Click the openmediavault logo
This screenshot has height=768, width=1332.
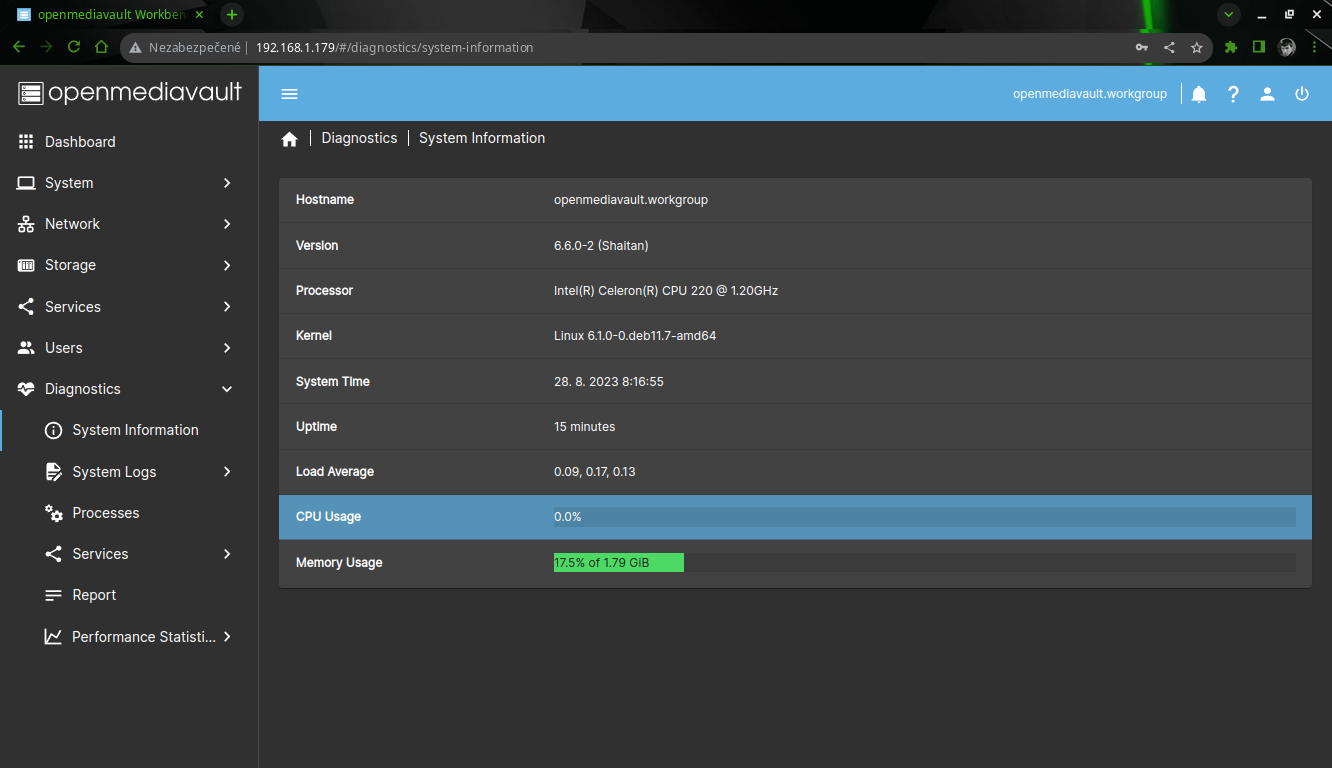(130, 93)
